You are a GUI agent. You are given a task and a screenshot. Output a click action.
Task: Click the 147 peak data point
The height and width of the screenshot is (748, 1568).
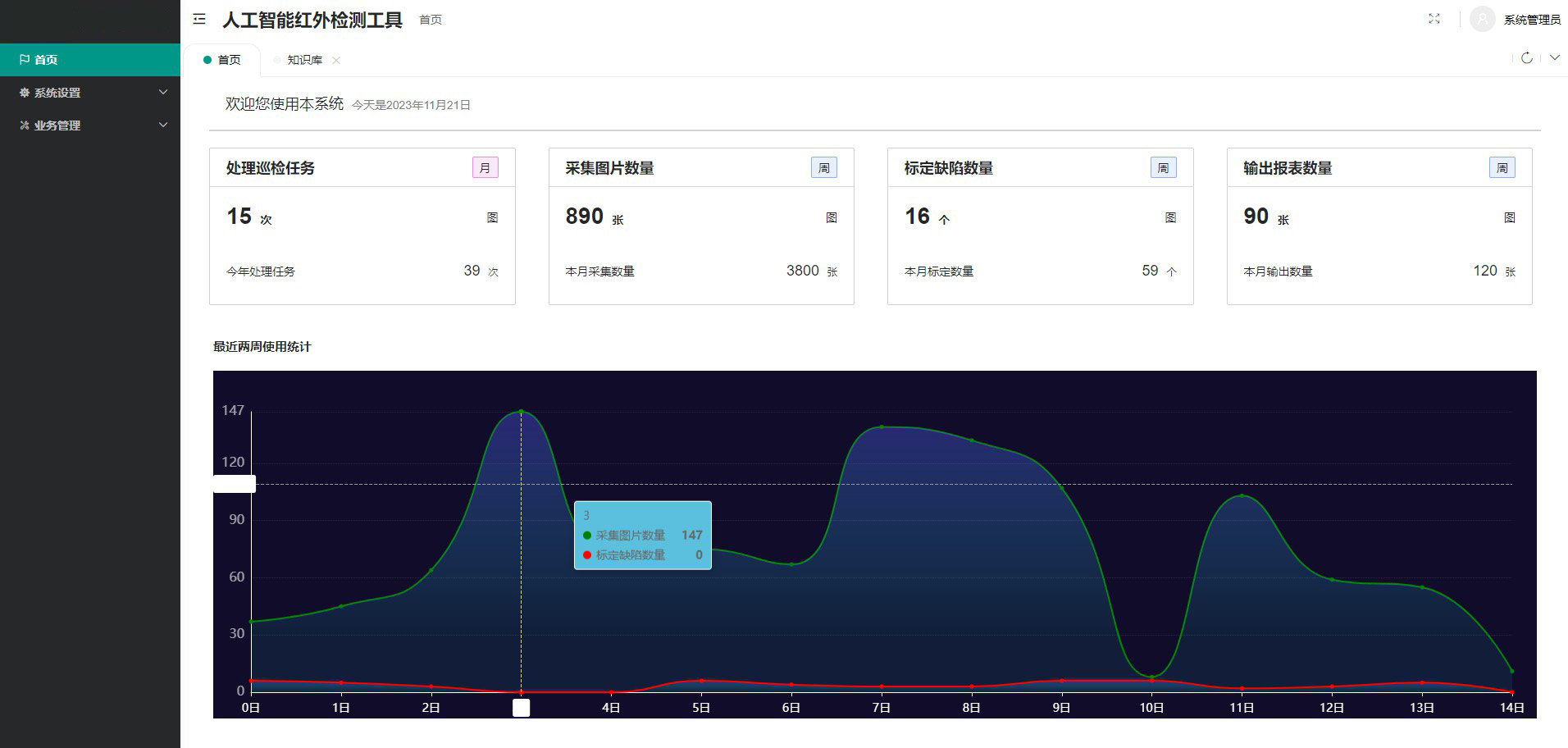point(521,412)
